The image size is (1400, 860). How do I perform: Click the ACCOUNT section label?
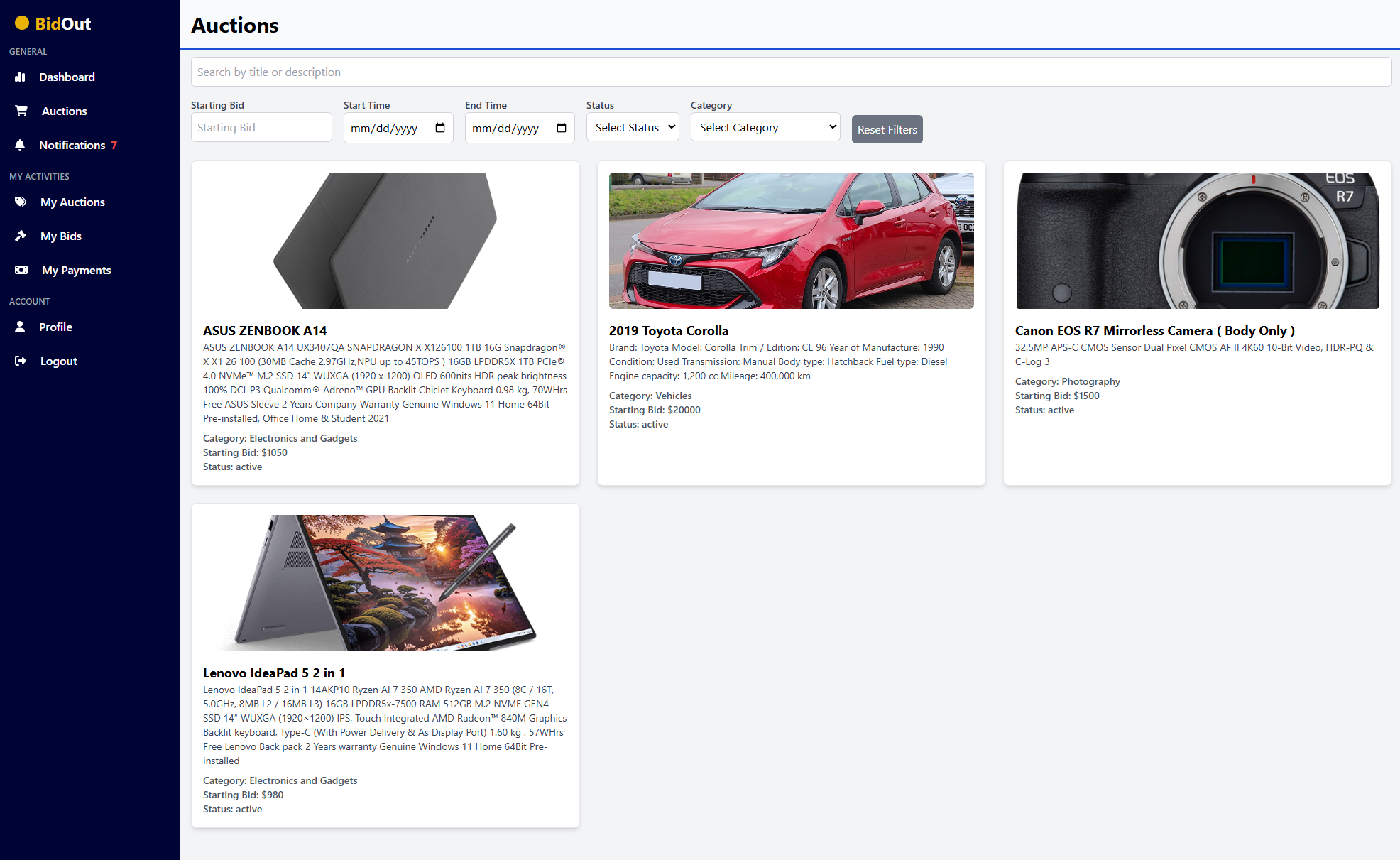[29, 301]
